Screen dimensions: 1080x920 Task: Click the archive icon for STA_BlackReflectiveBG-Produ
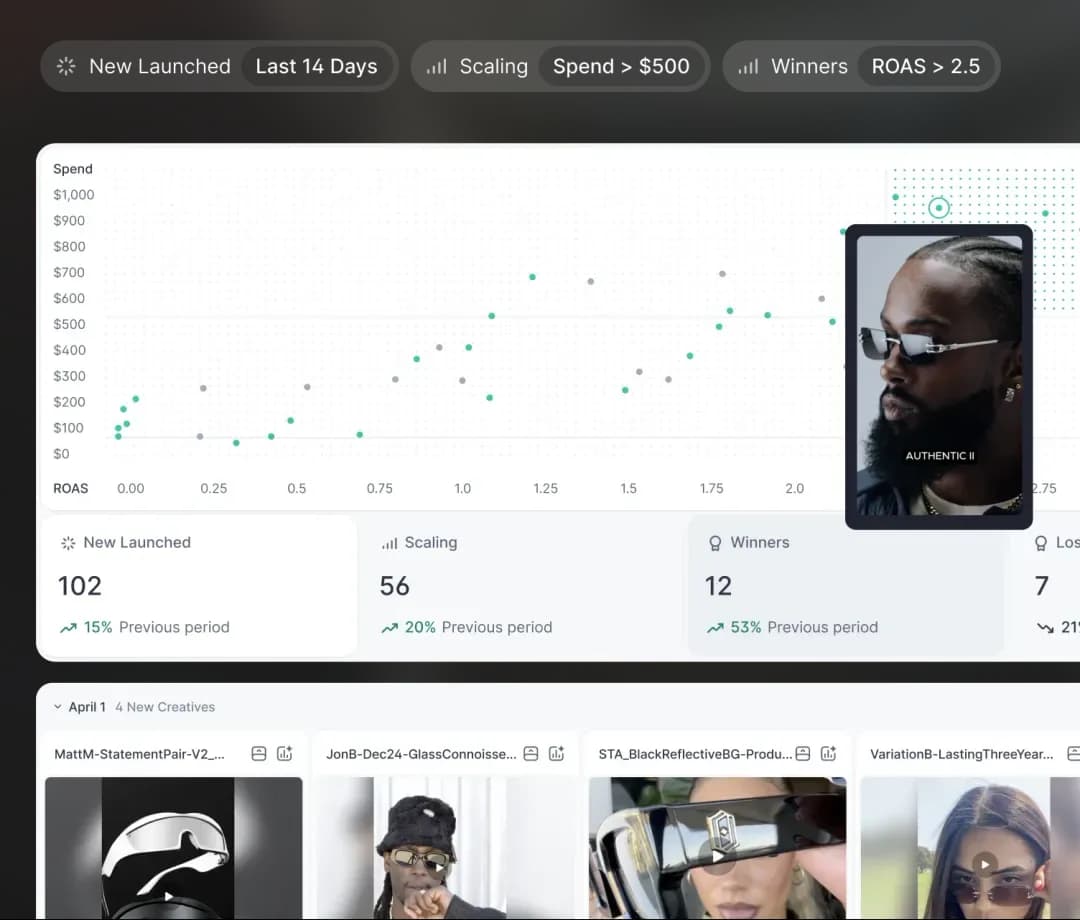tap(803, 753)
